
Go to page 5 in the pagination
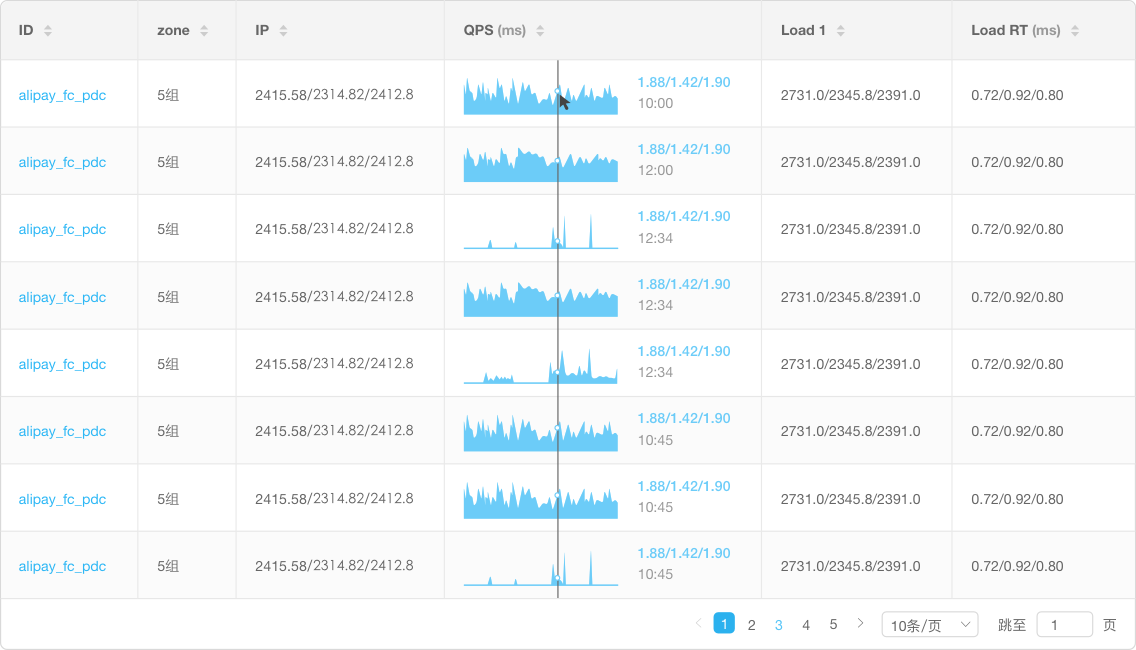point(833,625)
